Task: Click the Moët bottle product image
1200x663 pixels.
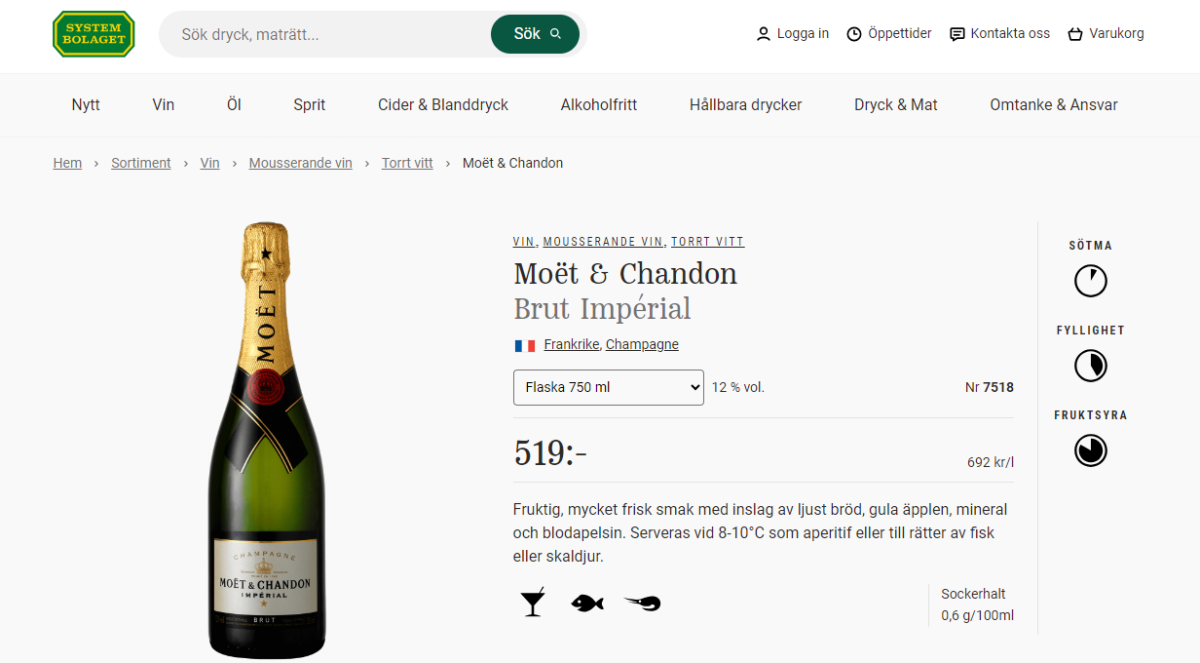Action: (x=266, y=440)
